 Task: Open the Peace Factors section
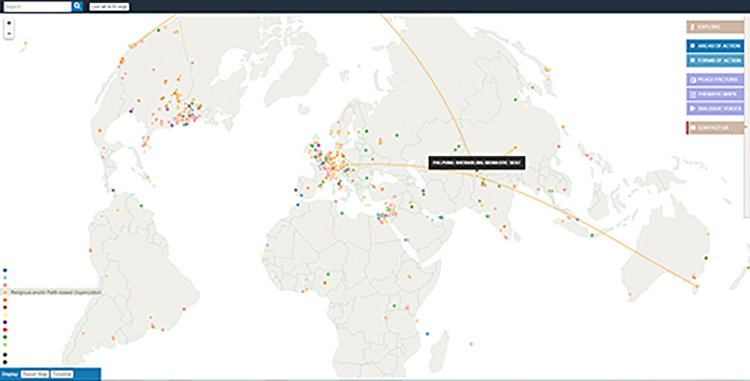(715, 79)
